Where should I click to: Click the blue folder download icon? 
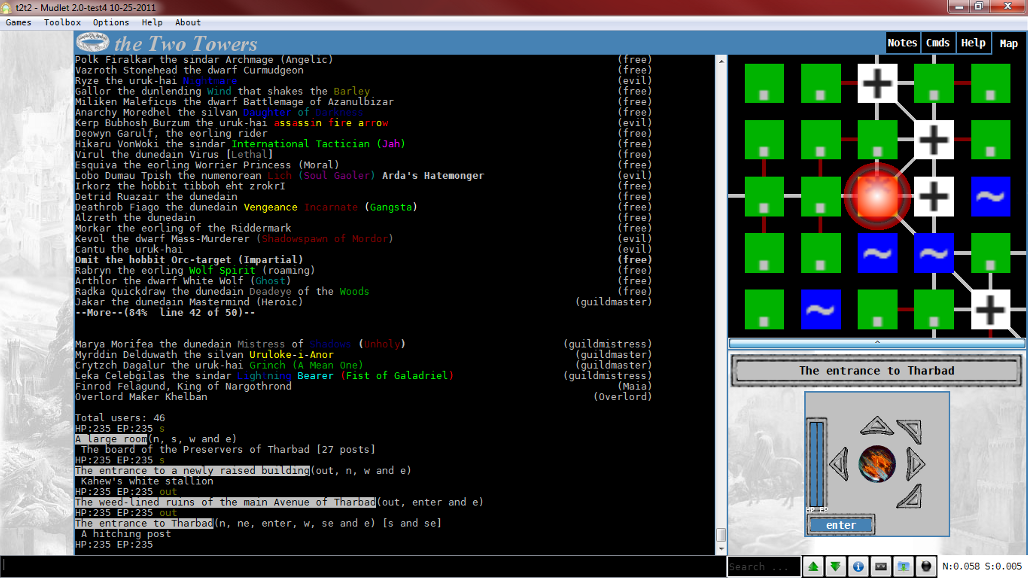pyautogui.click(x=903, y=566)
